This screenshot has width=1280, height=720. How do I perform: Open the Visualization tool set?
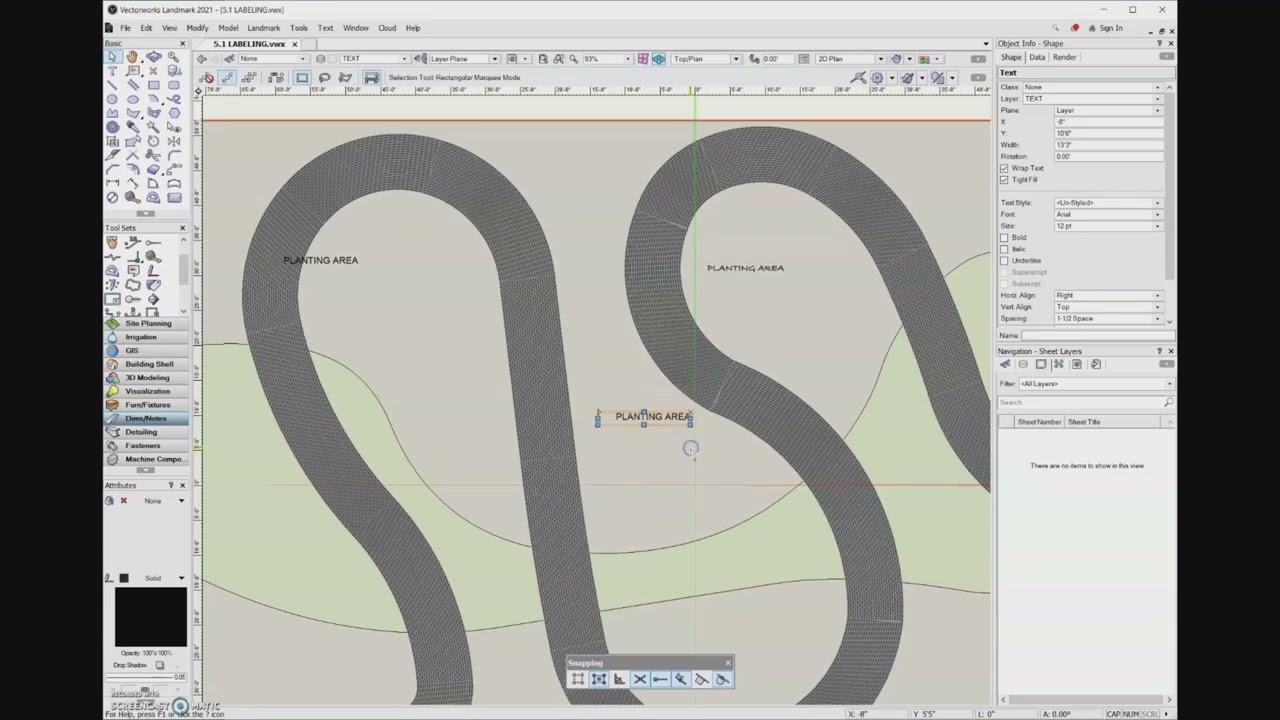tap(146, 391)
